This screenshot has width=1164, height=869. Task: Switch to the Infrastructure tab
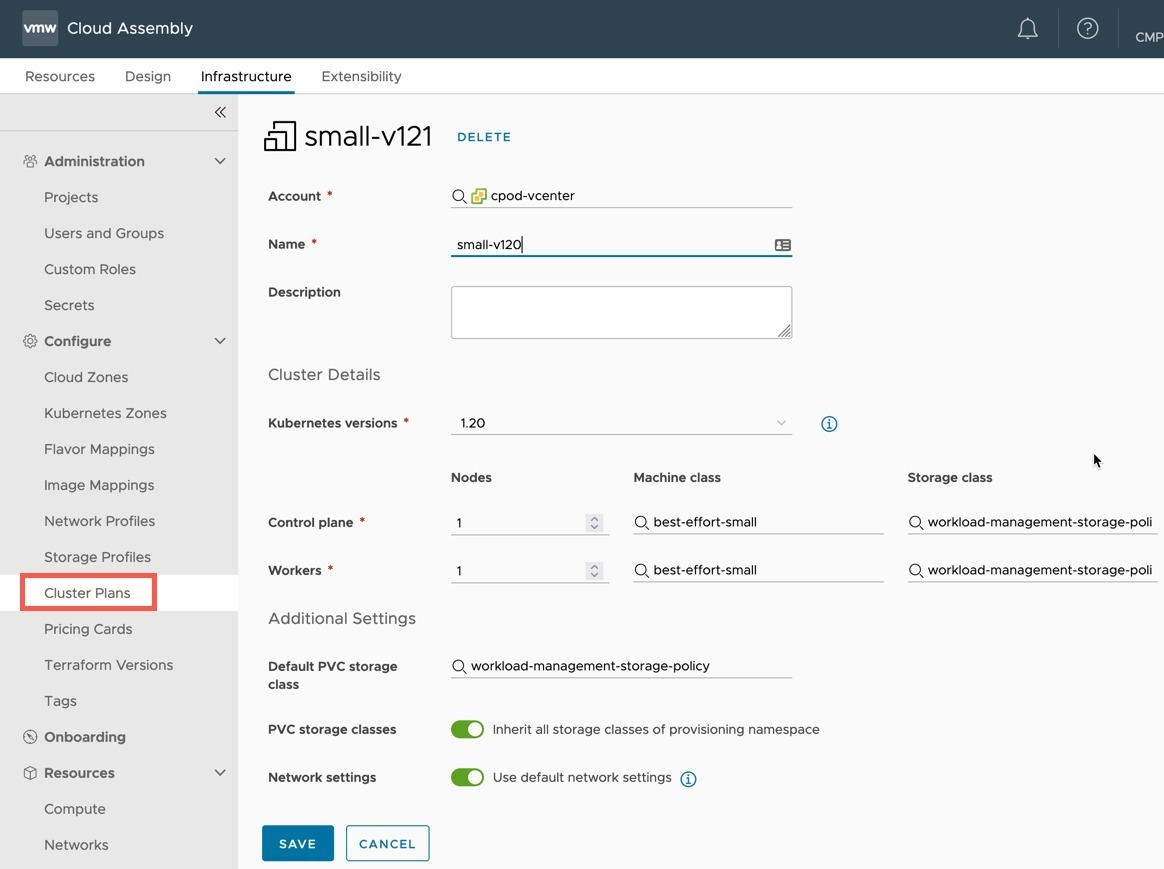click(x=246, y=76)
